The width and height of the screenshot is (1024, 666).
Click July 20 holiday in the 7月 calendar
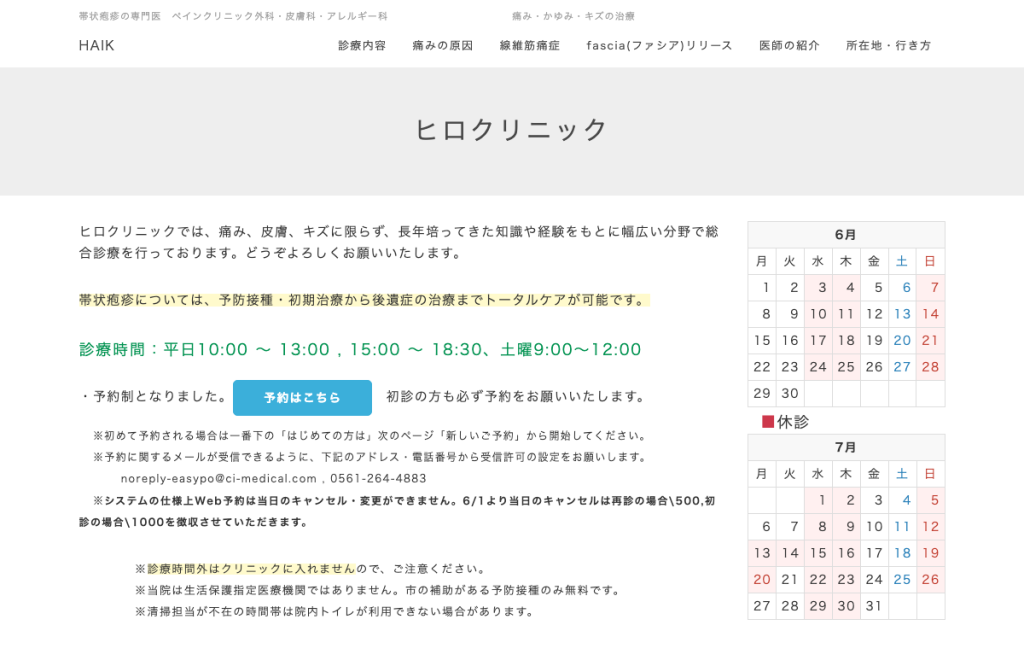(x=761, y=580)
